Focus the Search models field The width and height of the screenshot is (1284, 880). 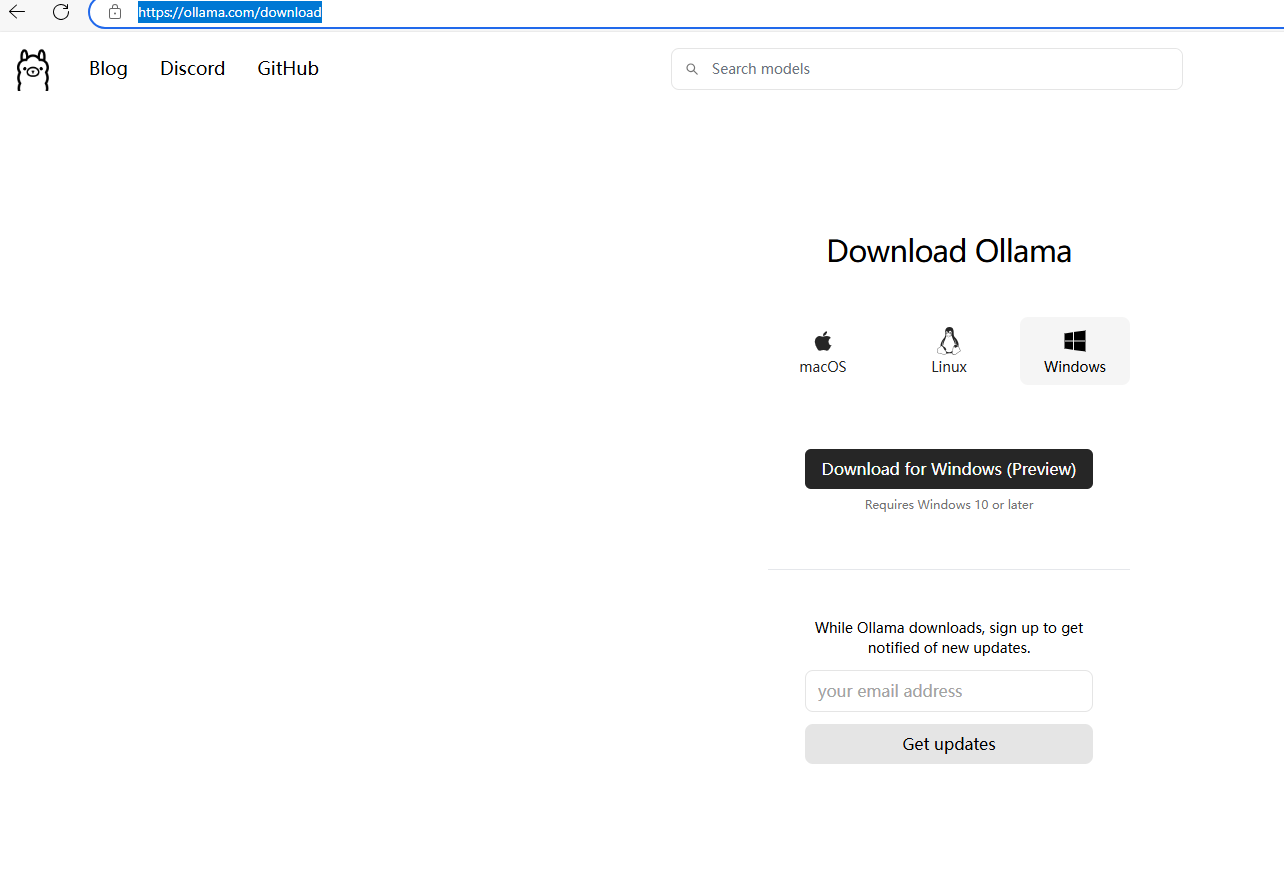pyautogui.click(x=927, y=69)
